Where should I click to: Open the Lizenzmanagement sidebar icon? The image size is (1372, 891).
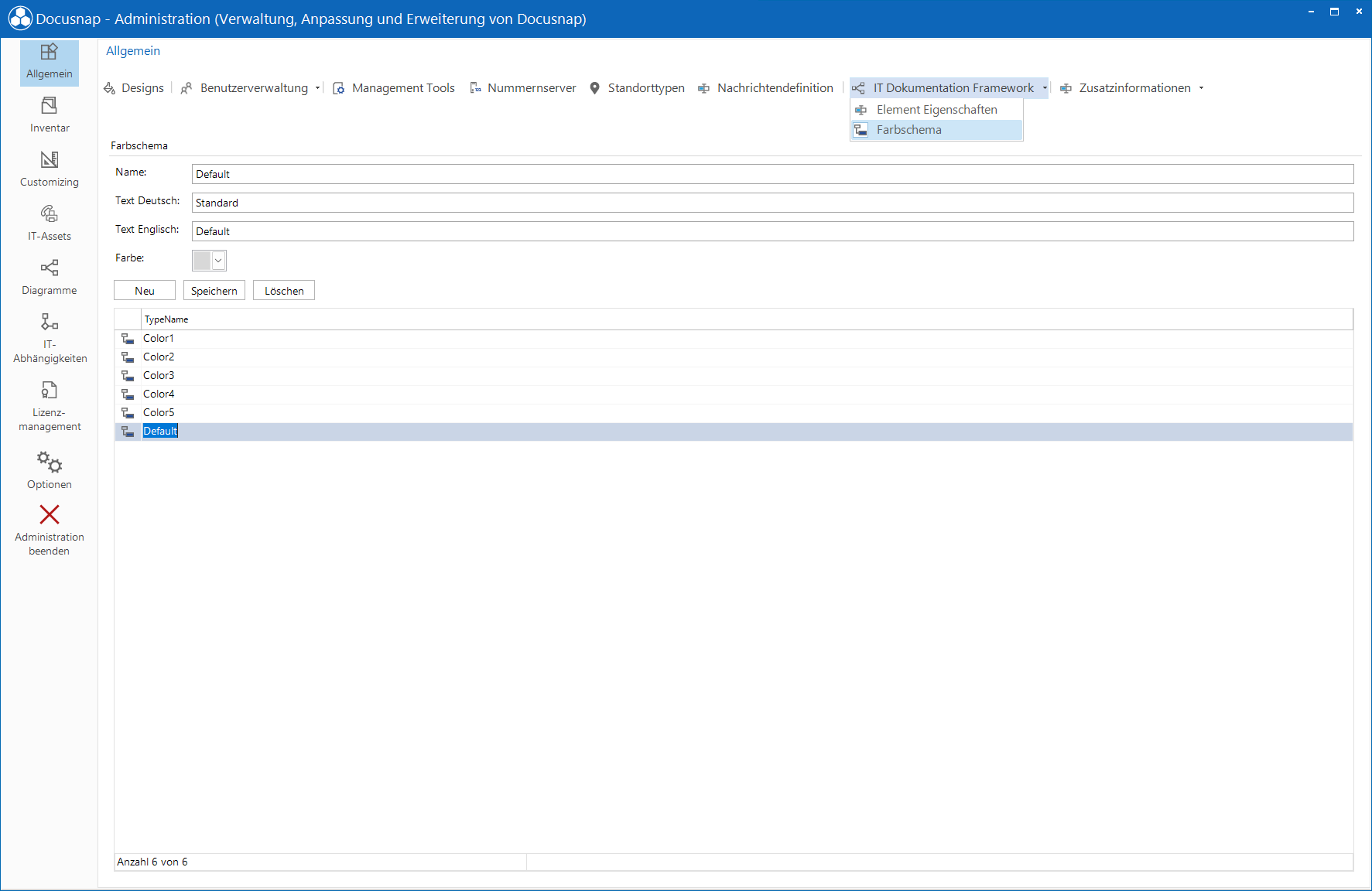coord(49,390)
